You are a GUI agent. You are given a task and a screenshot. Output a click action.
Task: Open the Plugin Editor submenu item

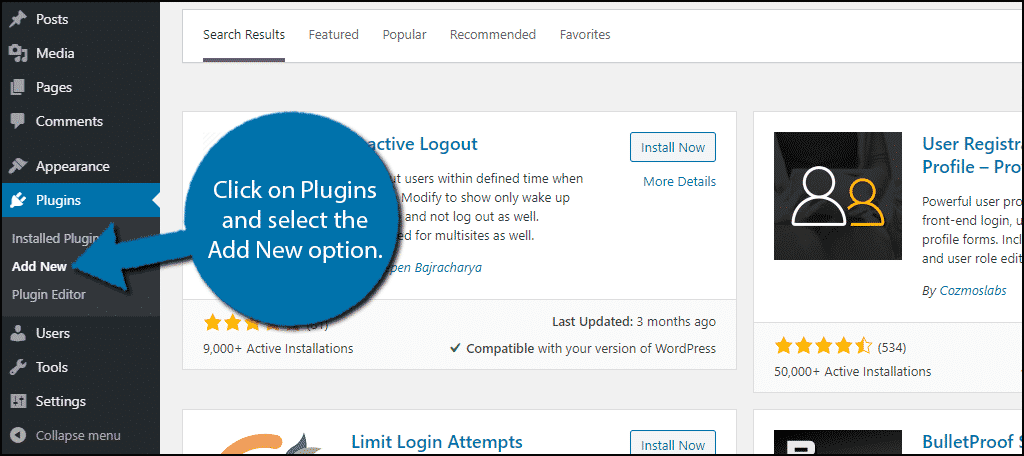click(x=48, y=295)
